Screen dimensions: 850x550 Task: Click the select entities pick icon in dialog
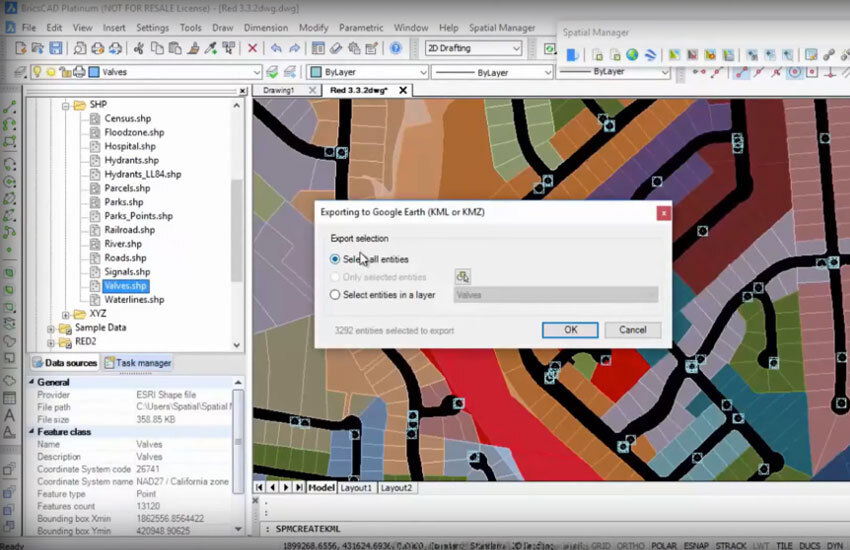tap(462, 277)
